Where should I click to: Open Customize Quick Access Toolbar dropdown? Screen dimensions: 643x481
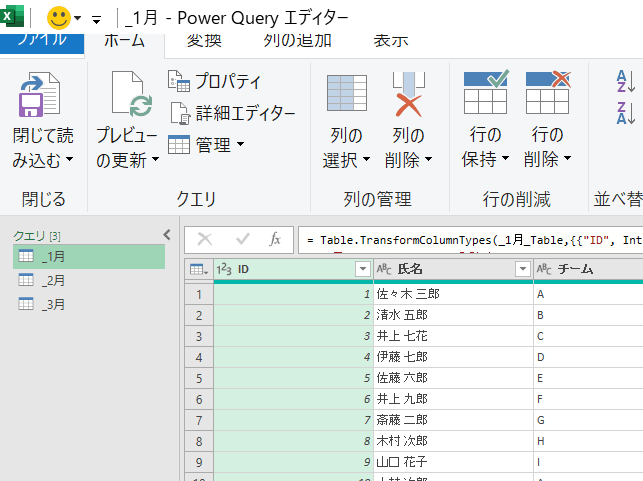tap(96, 19)
